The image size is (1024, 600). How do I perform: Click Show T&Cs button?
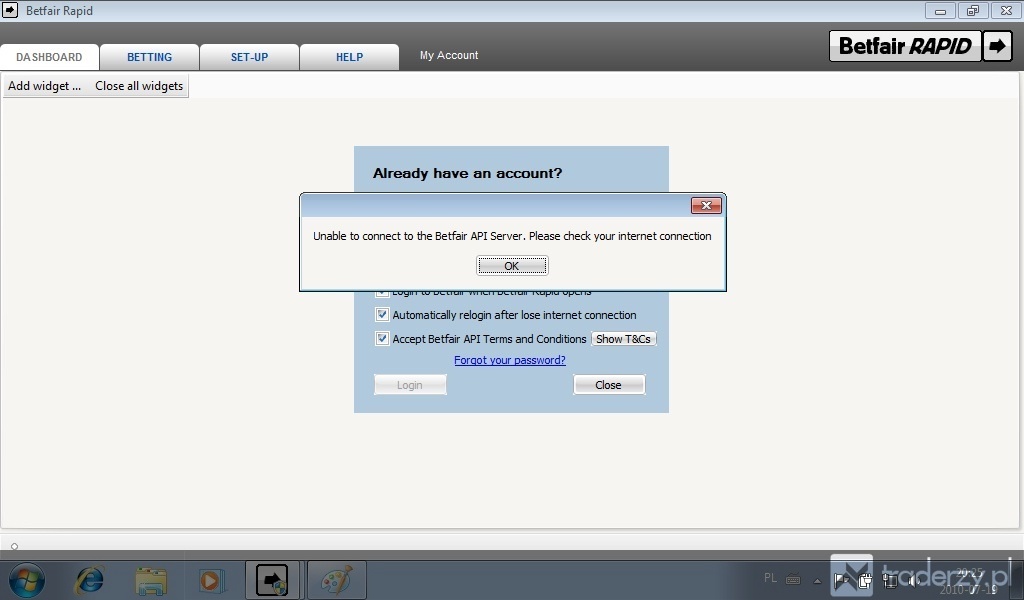(623, 339)
